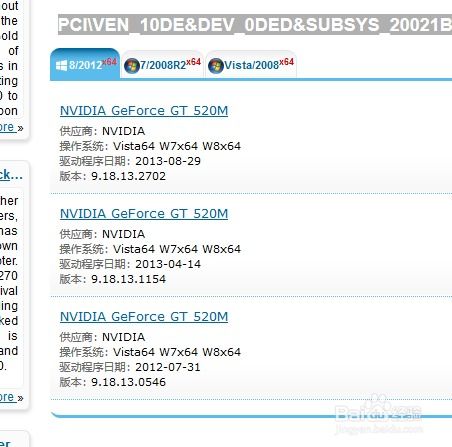Open the first NVIDIA GeForce GT 520M link
Viewport: 452px width, 447px height.
pos(144,111)
